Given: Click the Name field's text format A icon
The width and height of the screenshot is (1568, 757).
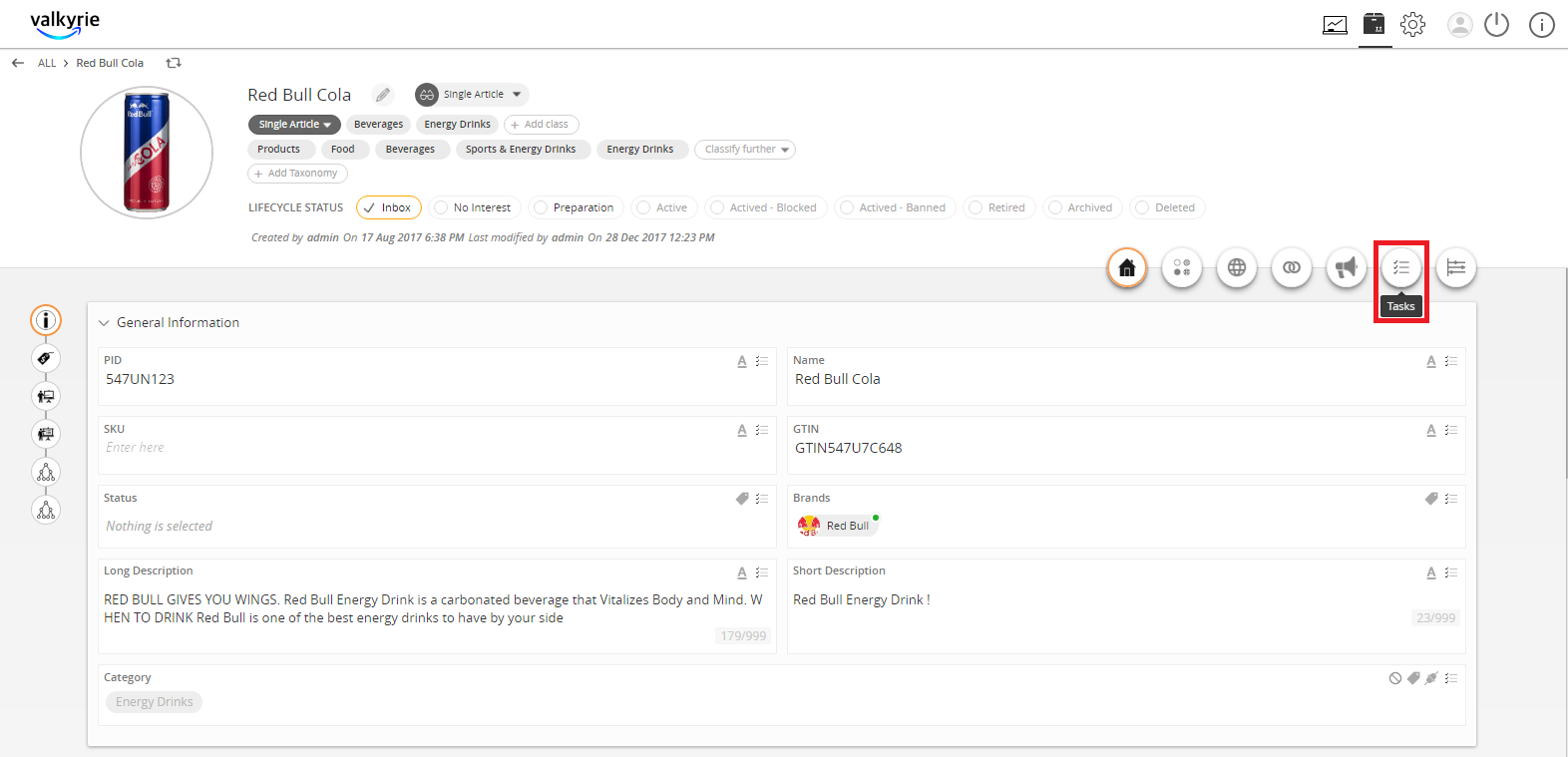Looking at the screenshot, I should pos(1431,361).
